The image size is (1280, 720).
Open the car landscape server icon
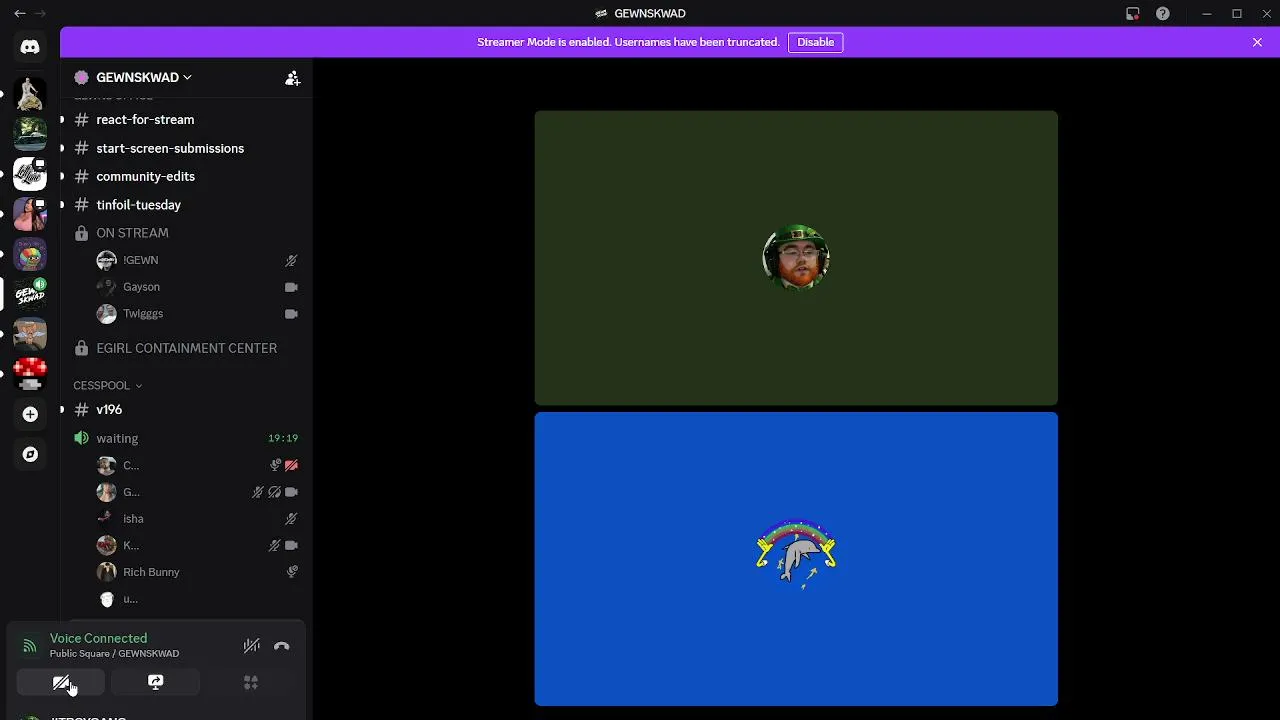tap(30, 134)
